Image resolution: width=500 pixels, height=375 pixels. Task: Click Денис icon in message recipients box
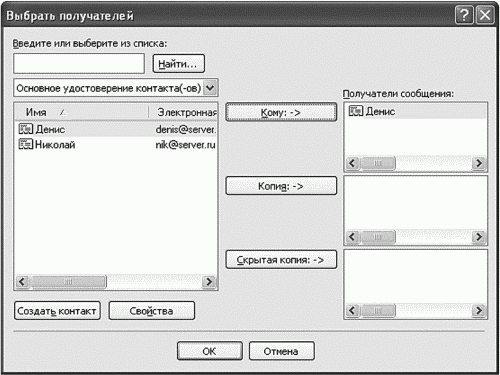355,111
